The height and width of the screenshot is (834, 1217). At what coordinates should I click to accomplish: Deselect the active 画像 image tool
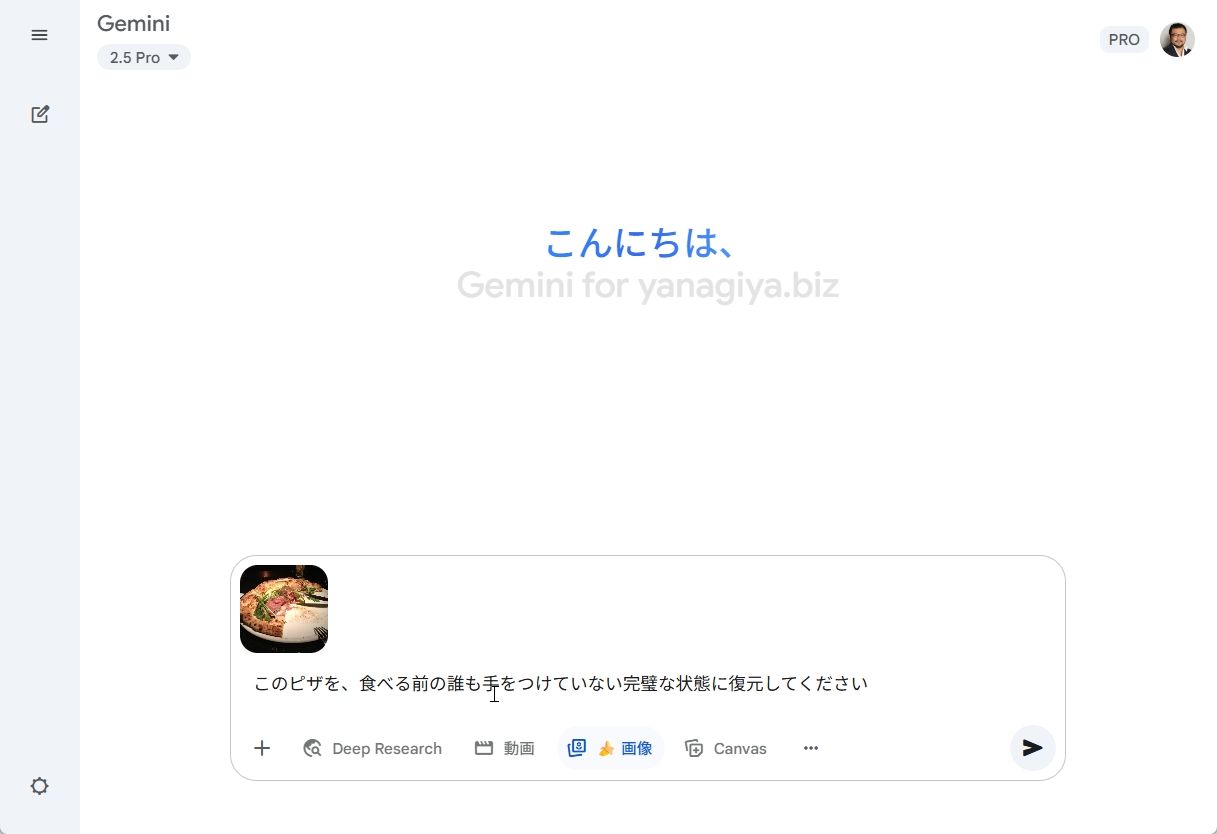tap(610, 748)
